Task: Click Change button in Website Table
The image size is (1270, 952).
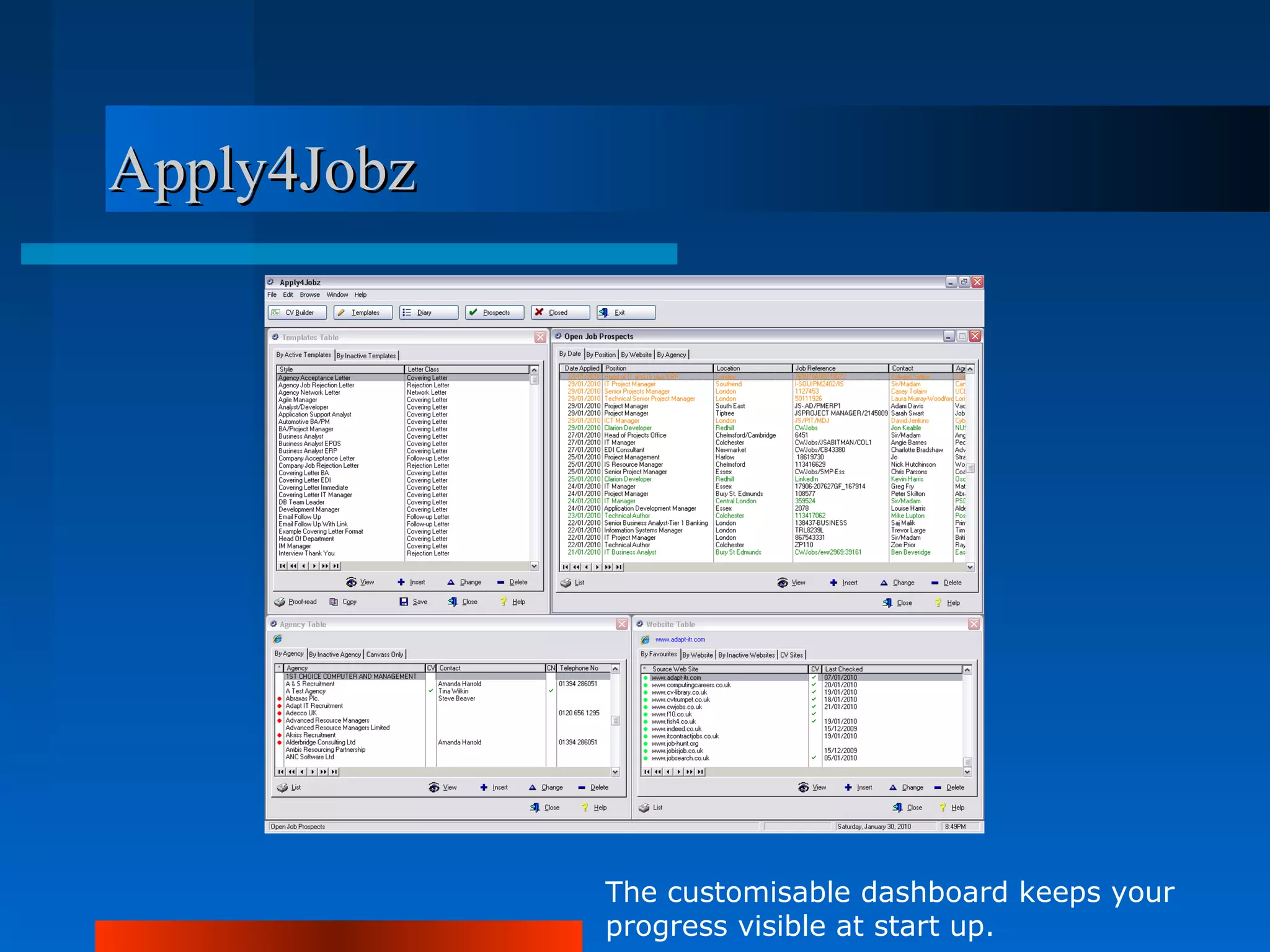Action: coord(906,788)
